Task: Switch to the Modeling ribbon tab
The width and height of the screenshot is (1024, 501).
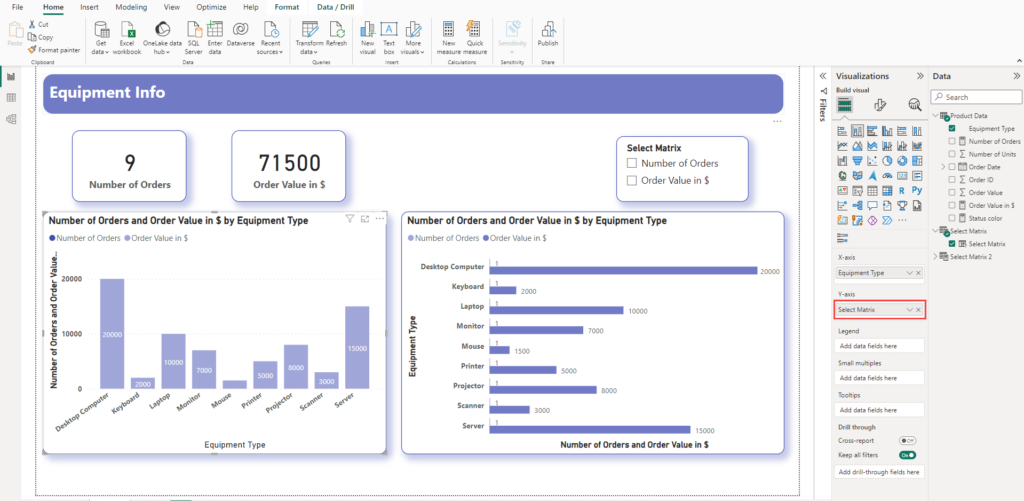Action: (131, 7)
